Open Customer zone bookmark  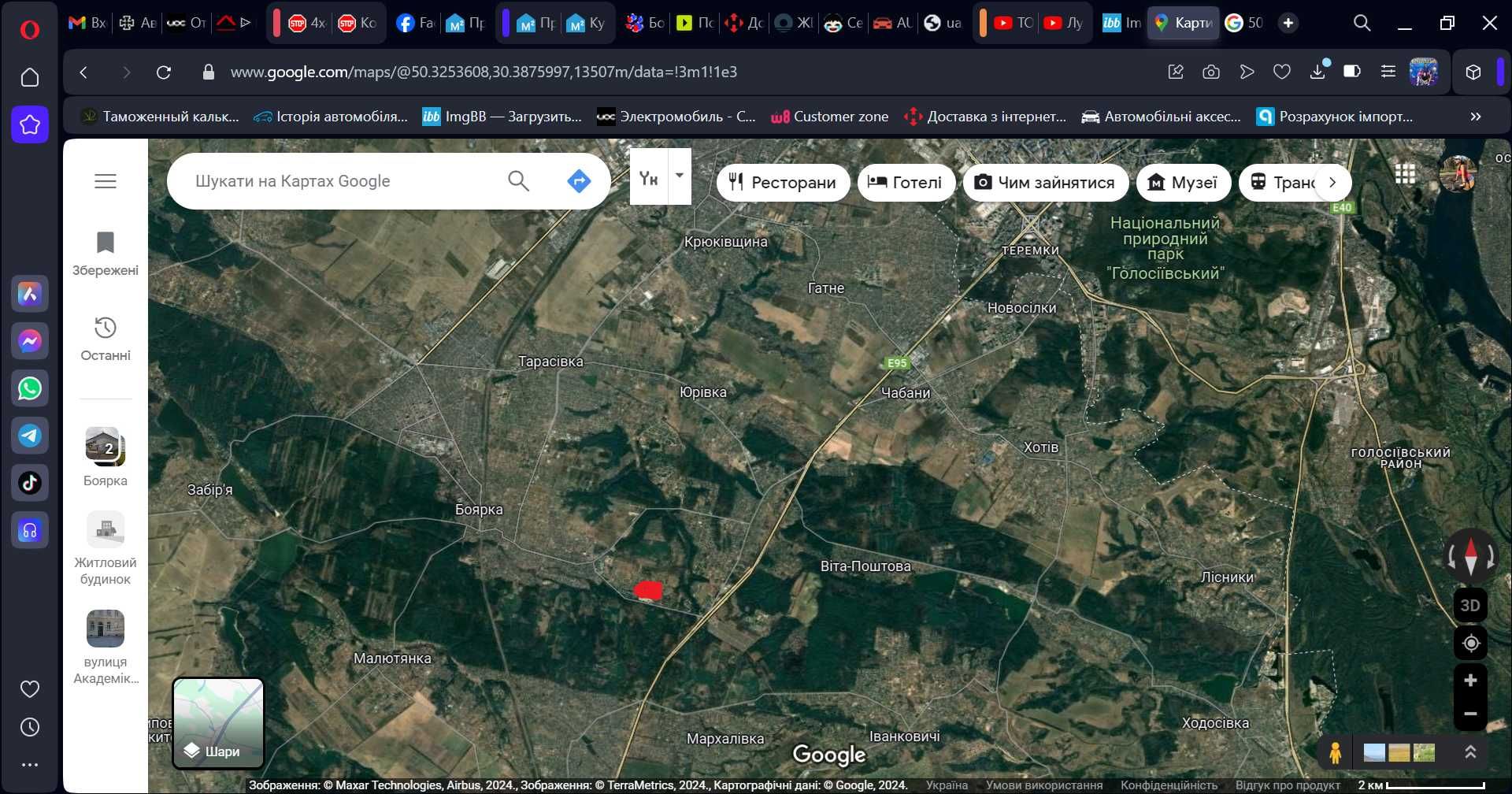coord(829,117)
